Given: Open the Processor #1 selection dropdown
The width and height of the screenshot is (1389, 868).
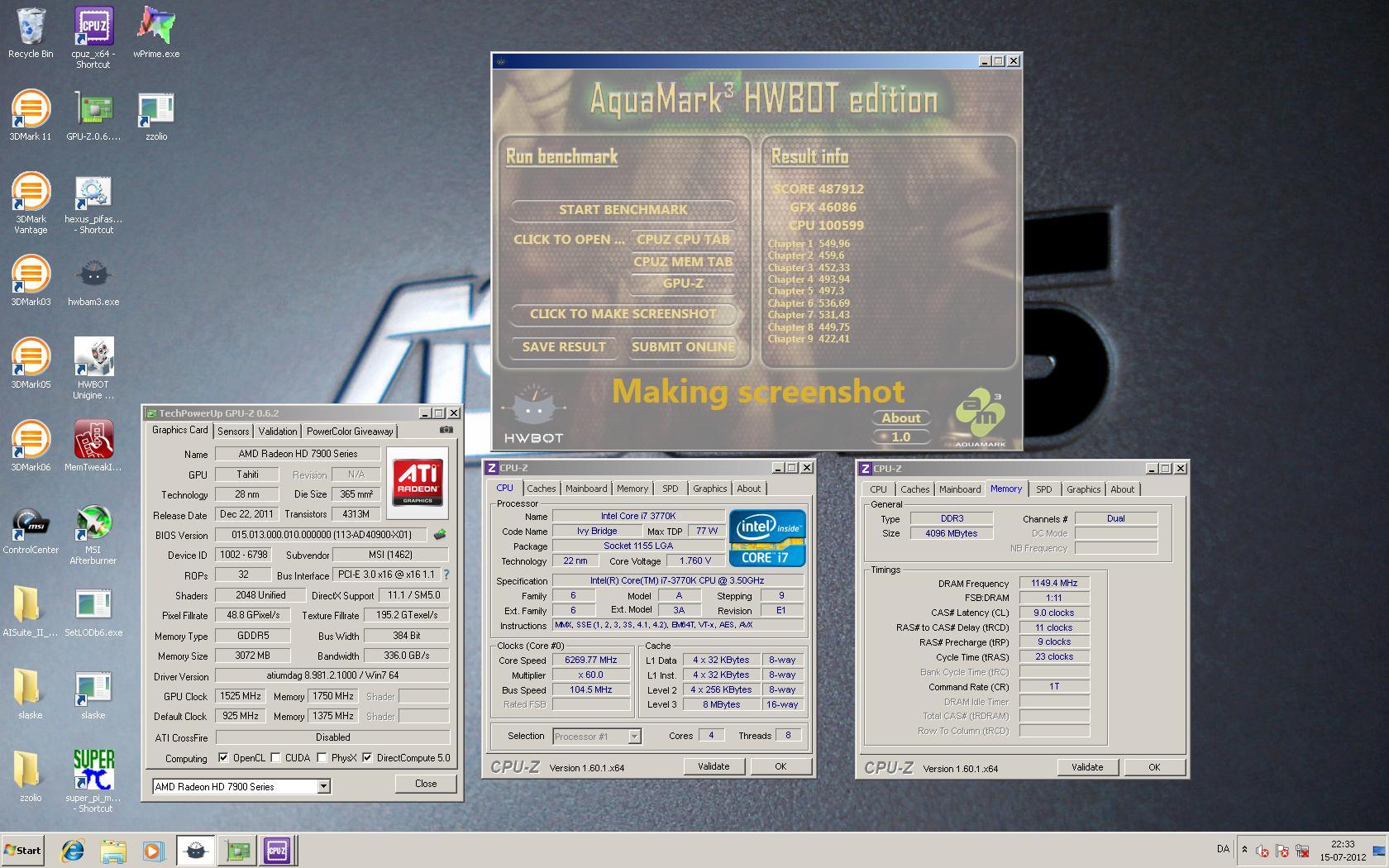Looking at the screenshot, I should coord(634,736).
